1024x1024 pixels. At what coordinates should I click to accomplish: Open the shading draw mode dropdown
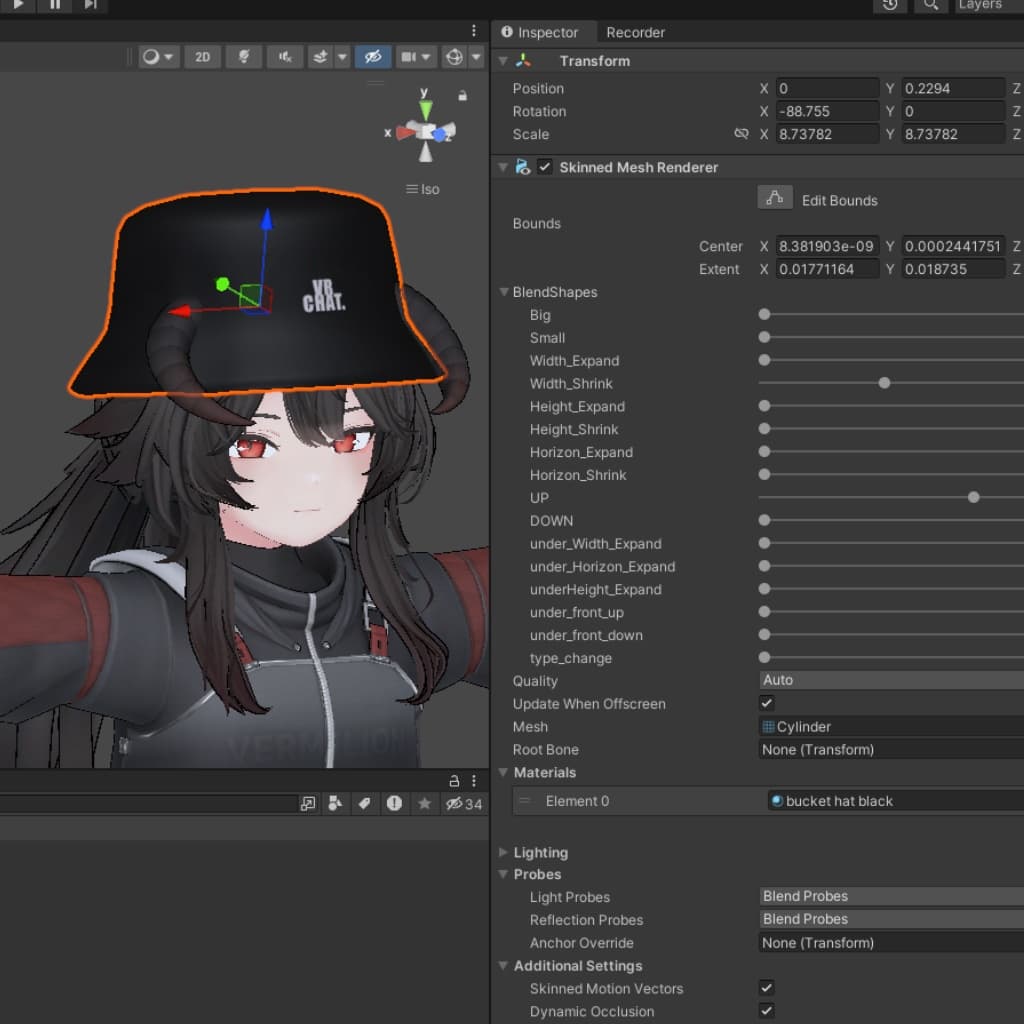pos(158,57)
